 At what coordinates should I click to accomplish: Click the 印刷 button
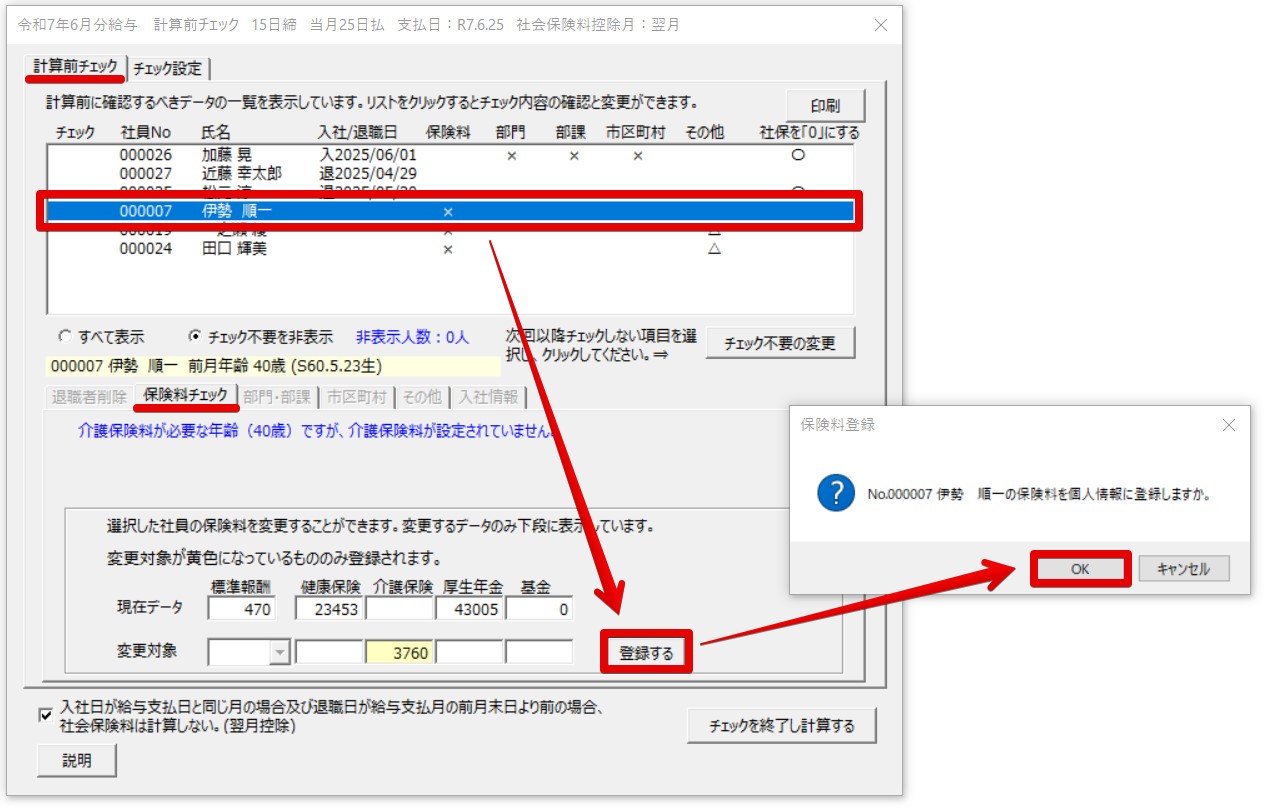tap(824, 105)
